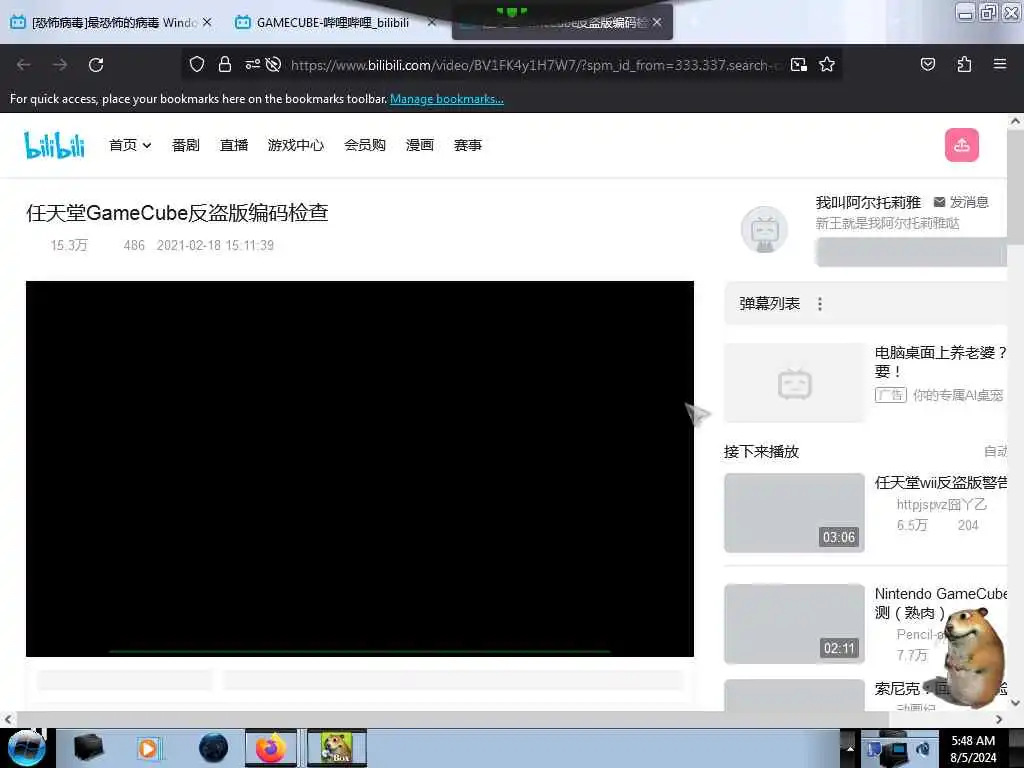Switch to the 恐怖病毒 Windows tab
Image resolution: width=1024 pixels, height=768 pixels.
tap(114, 22)
